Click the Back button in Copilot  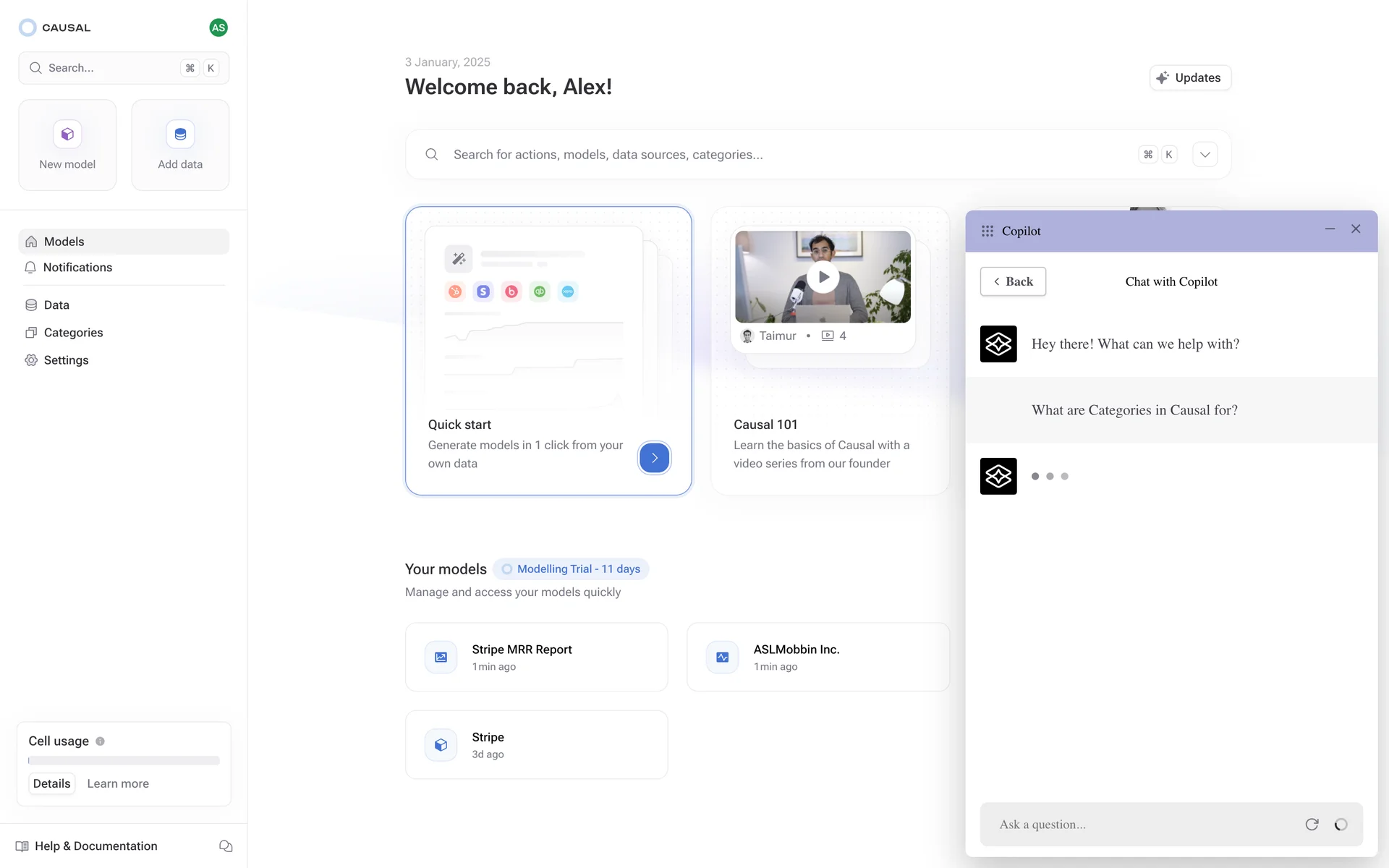click(1012, 281)
